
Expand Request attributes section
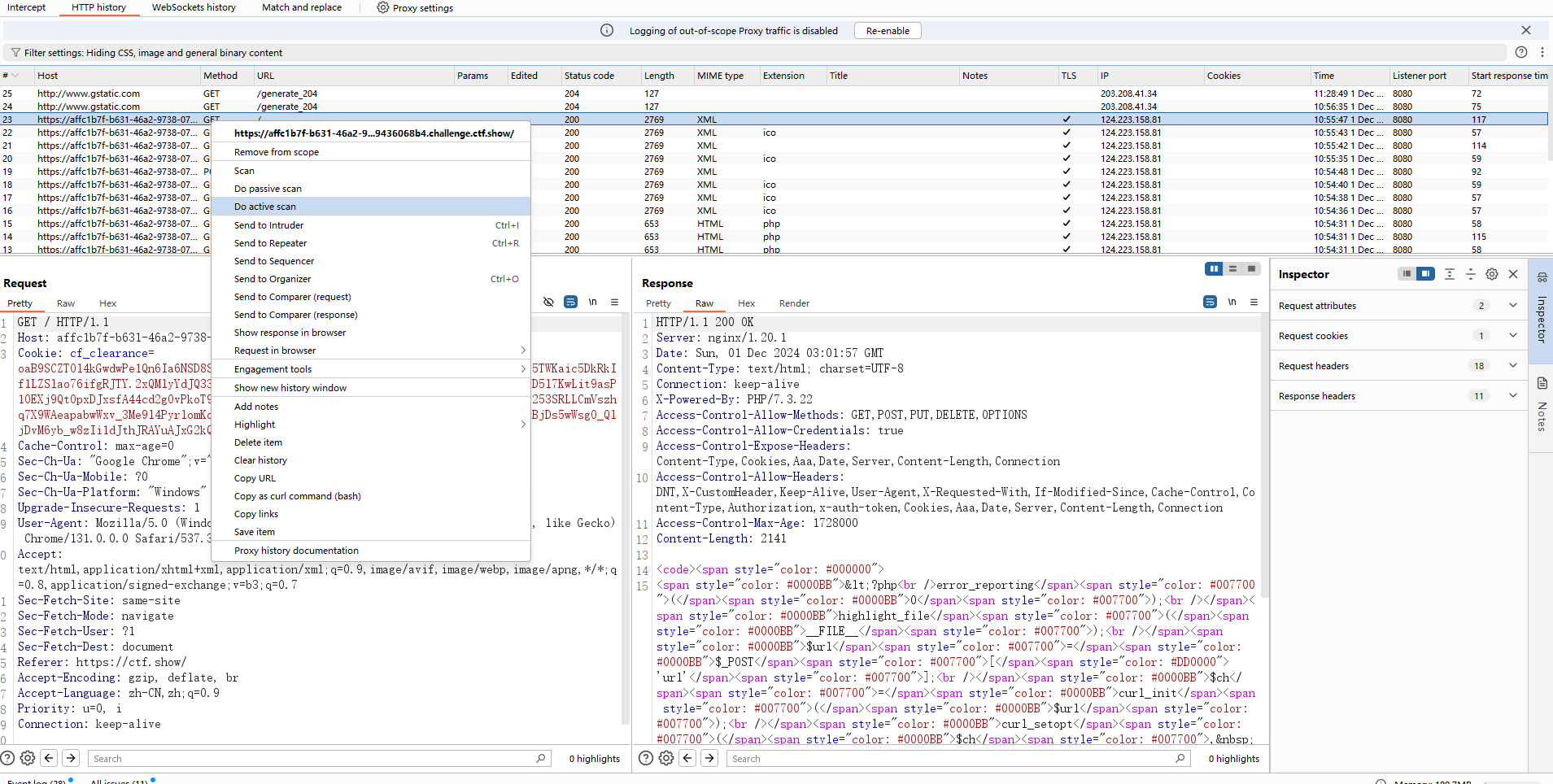point(1513,305)
